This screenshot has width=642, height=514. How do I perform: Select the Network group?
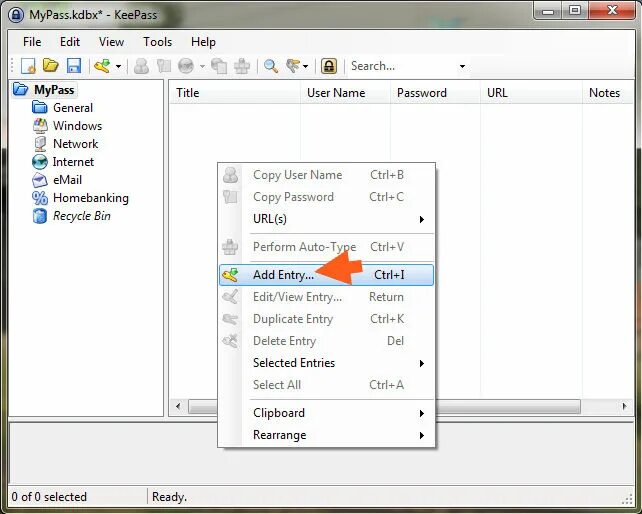76,144
